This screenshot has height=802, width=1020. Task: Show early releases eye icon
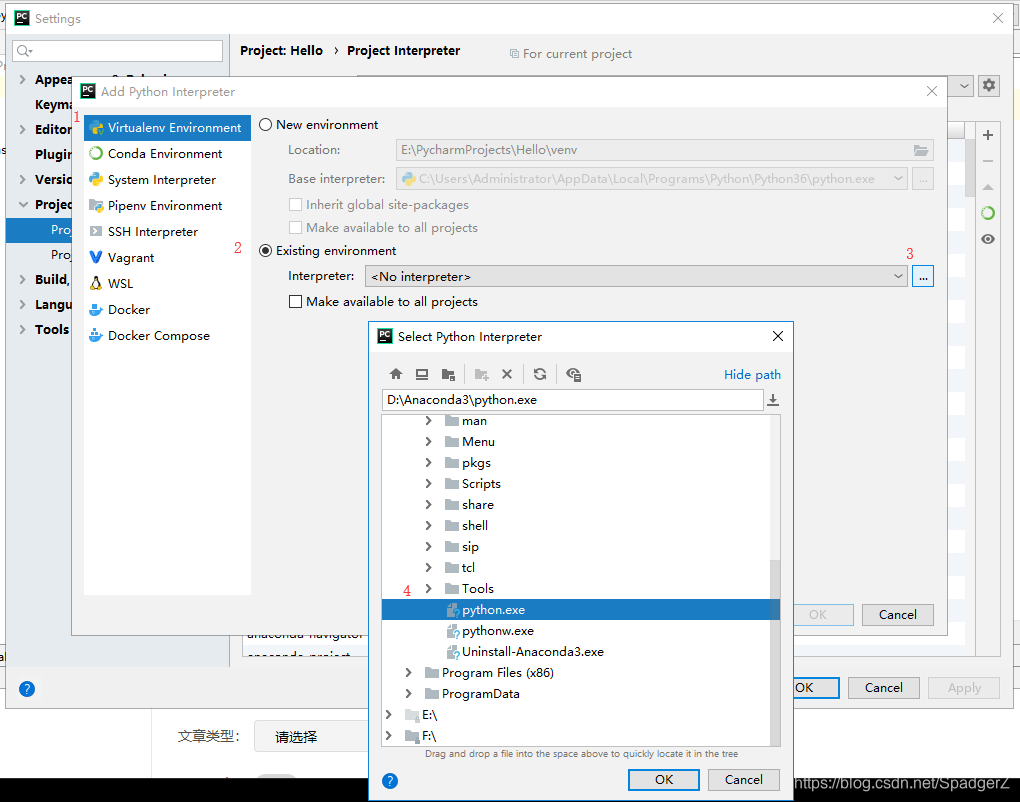988,239
